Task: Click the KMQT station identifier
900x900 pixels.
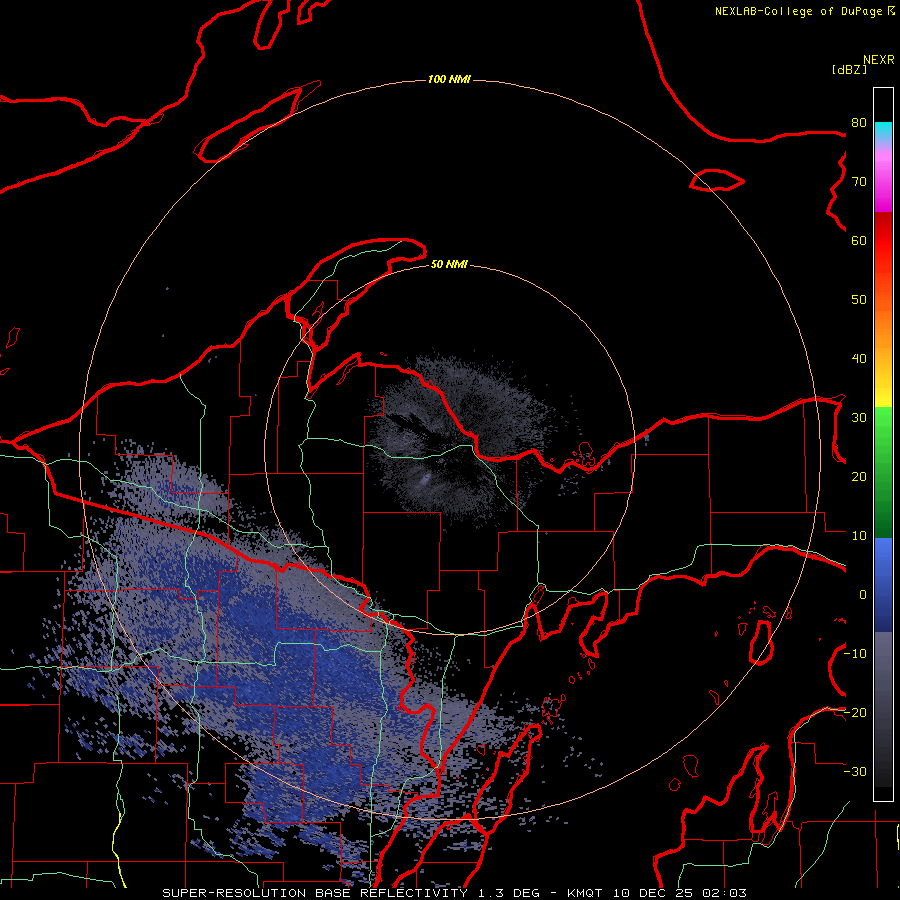Action: (x=584, y=893)
